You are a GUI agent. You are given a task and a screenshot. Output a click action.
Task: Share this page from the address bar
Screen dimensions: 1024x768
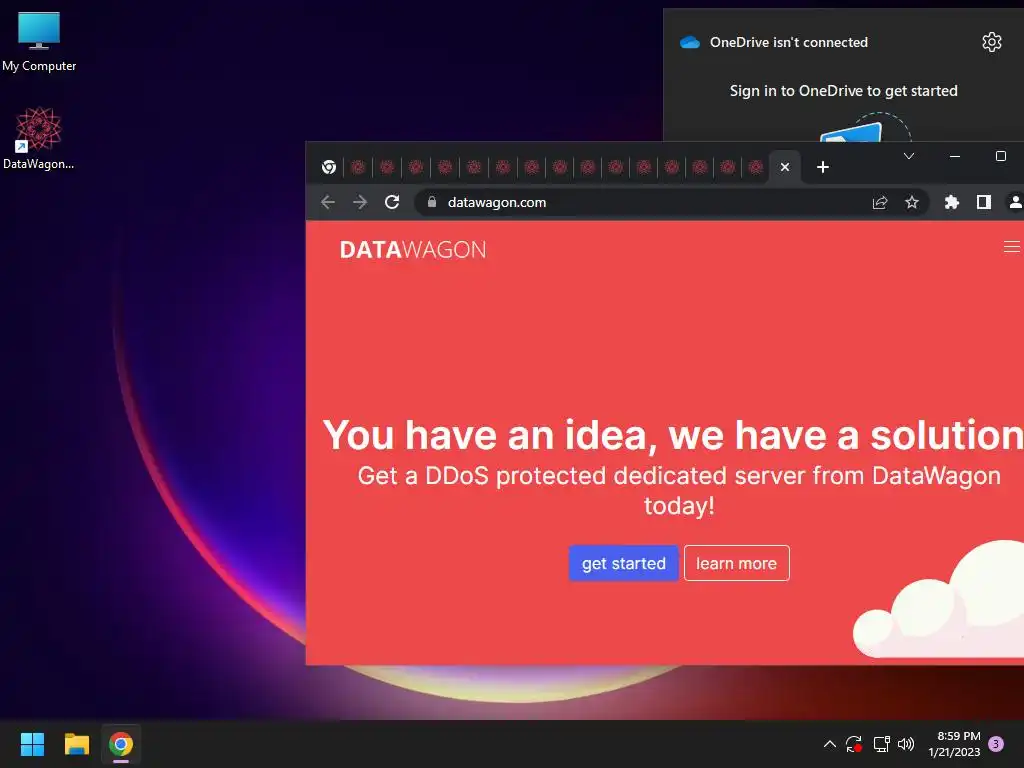pos(880,202)
